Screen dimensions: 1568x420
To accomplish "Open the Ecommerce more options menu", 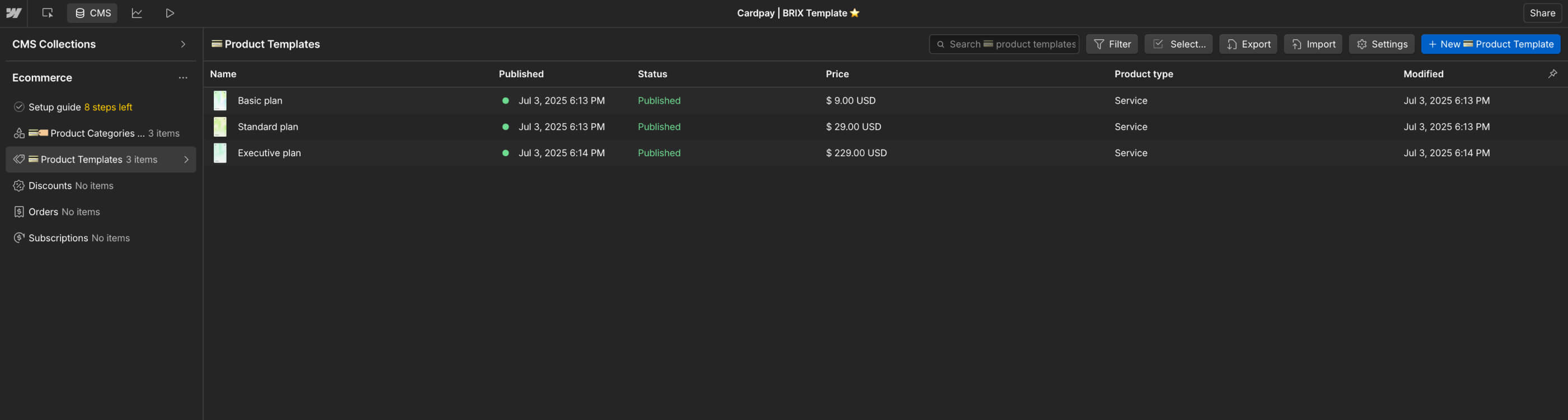I will [x=183, y=78].
